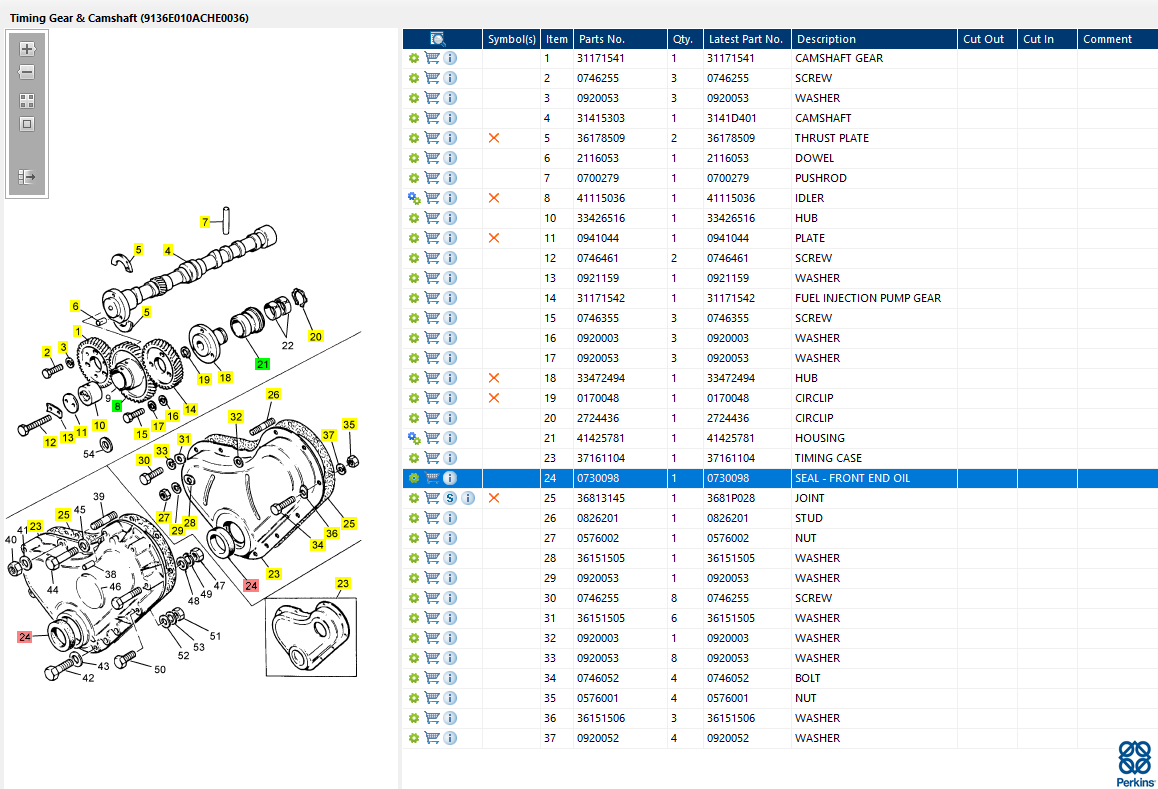Add THRUST PLATE to shopping cart
Image resolution: width=1158 pixels, height=789 pixels.
(x=432, y=138)
